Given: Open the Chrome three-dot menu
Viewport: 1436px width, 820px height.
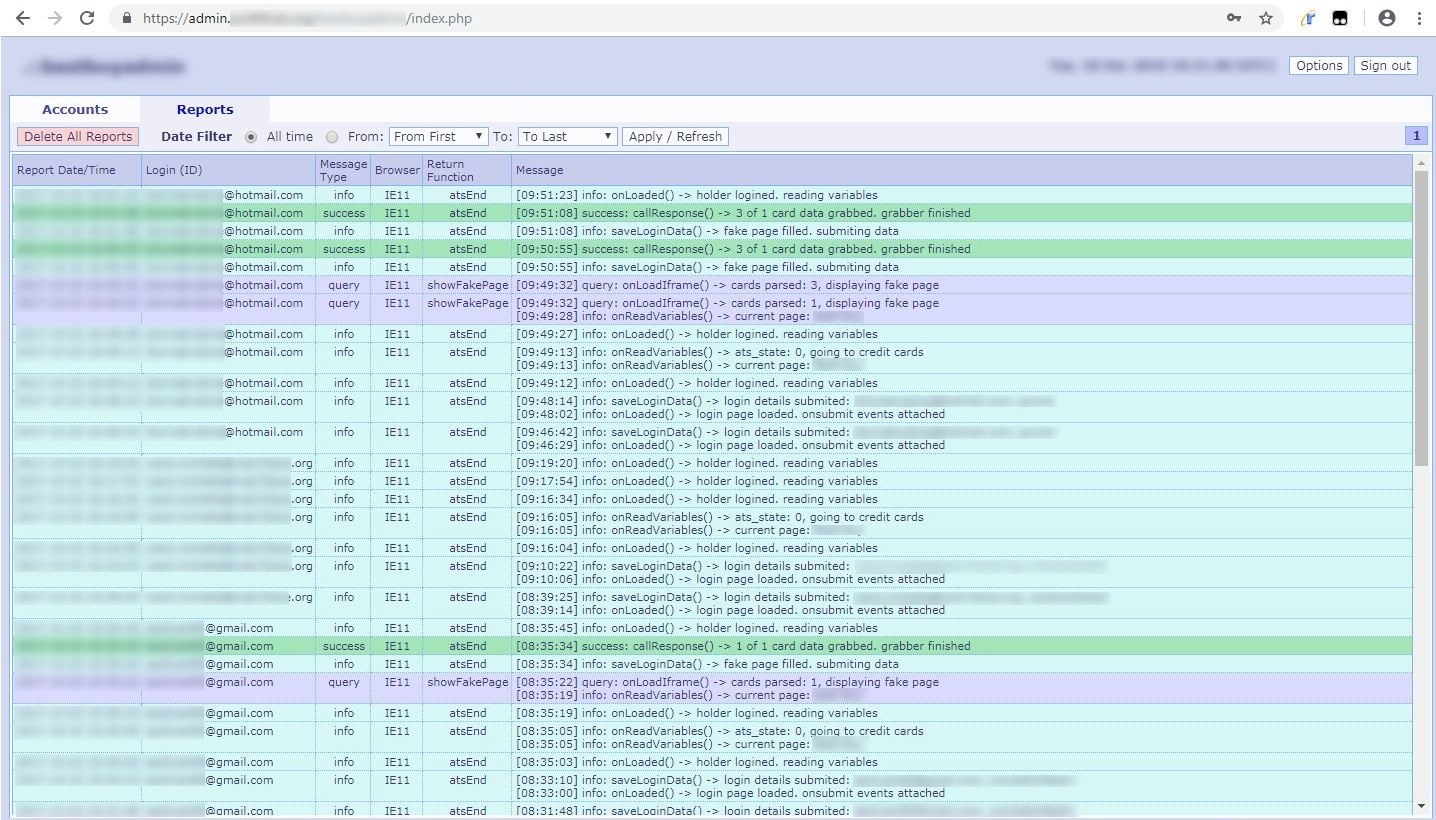Looking at the screenshot, I should pos(1419,18).
